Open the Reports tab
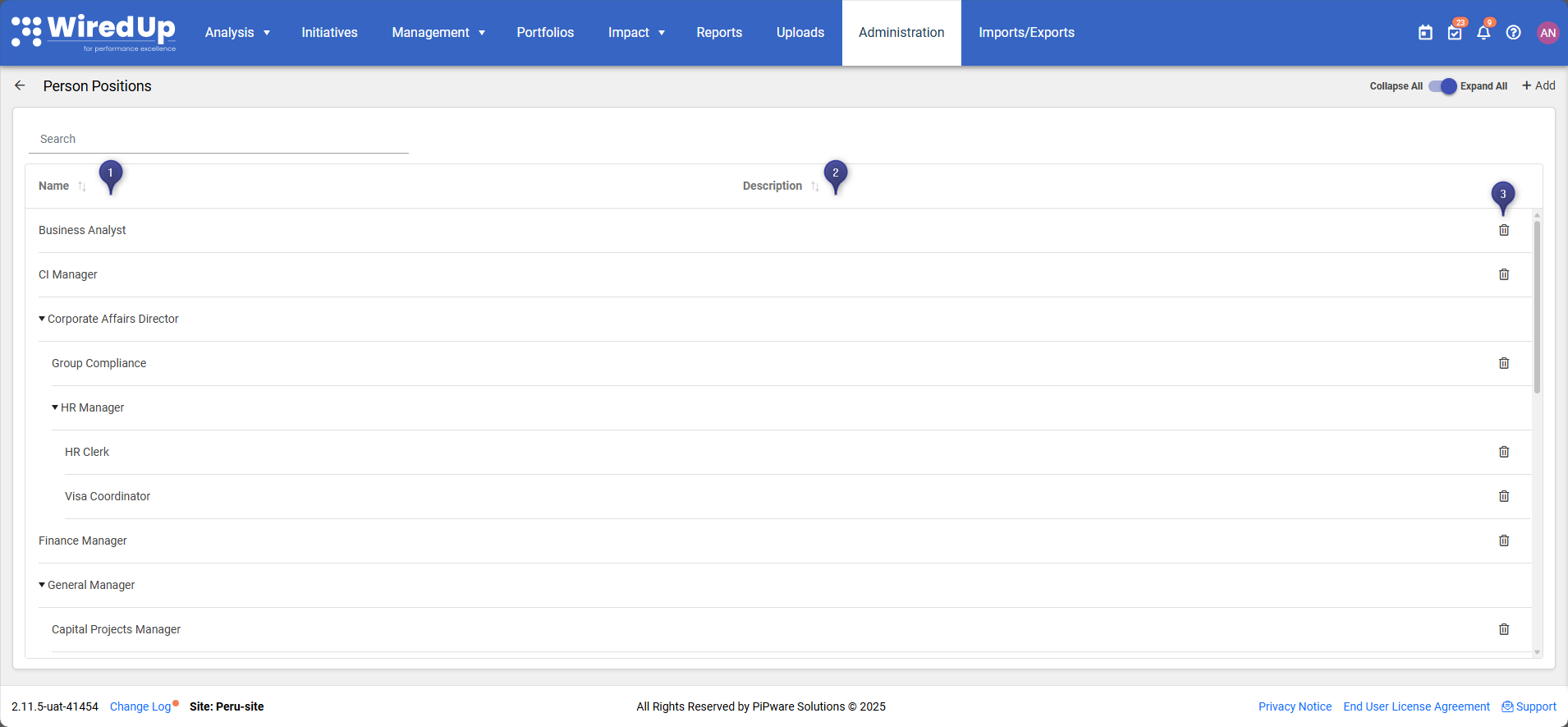The height and width of the screenshot is (727, 1568). click(x=719, y=33)
